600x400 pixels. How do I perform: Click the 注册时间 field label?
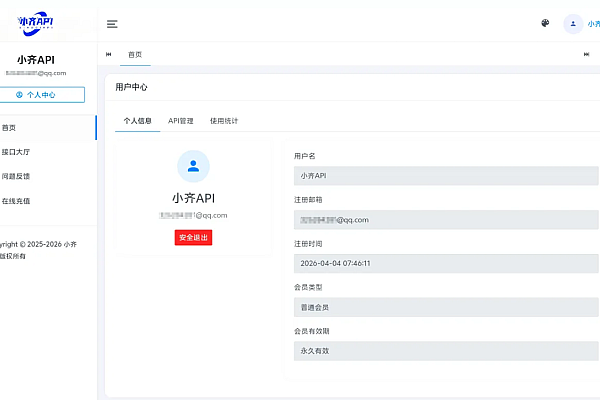click(308, 244)
